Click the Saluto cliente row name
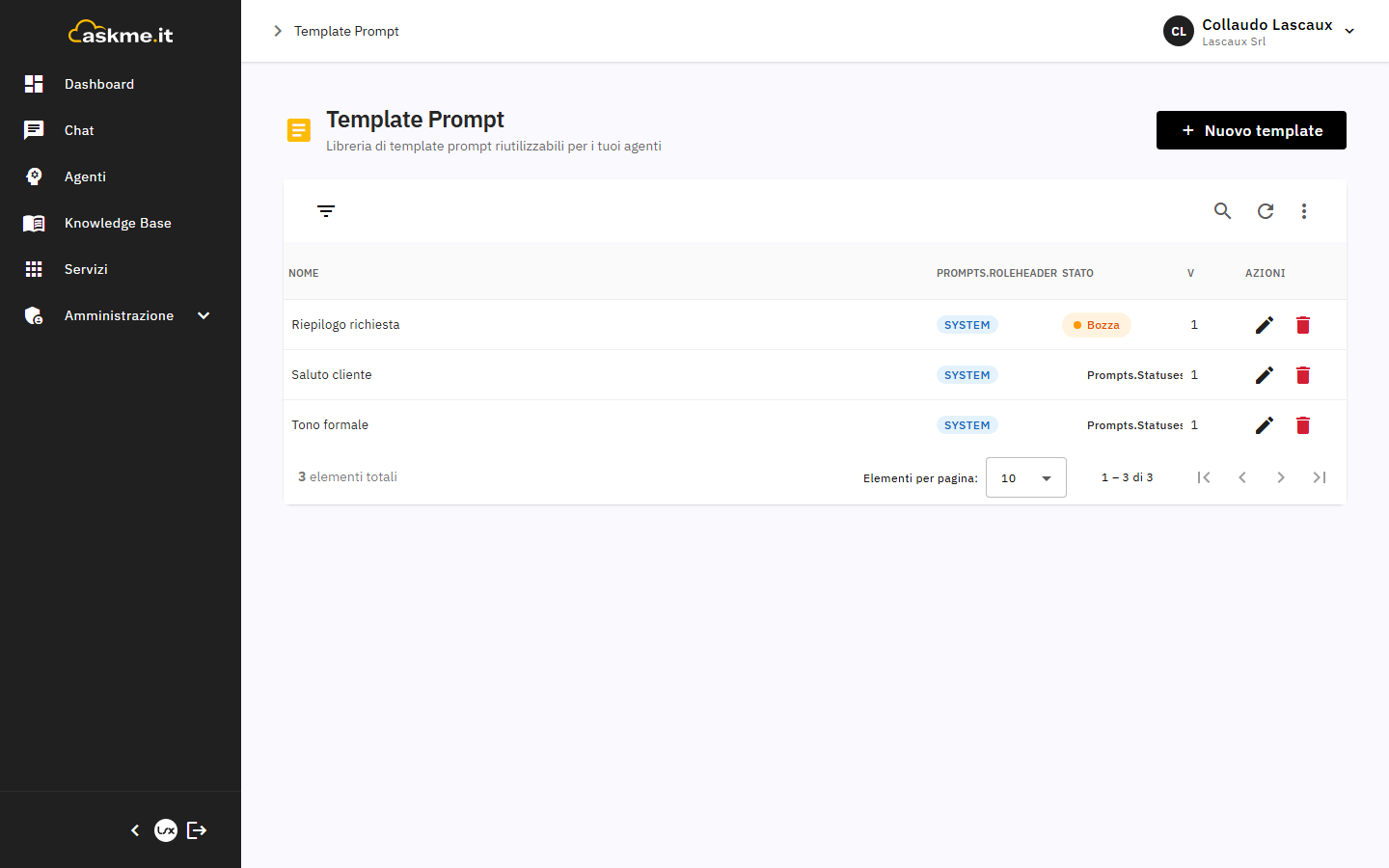Image resolution: width=1389 pixels, height=868 pixels. pos(332,375)
